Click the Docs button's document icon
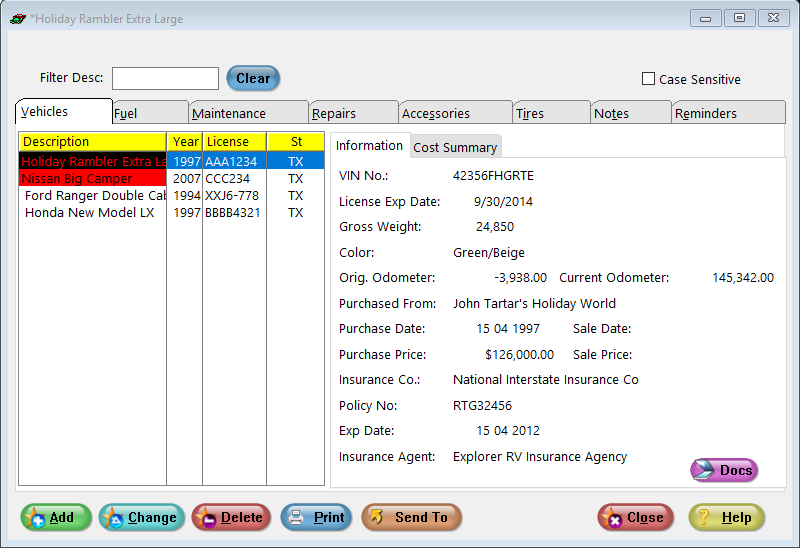800x548 pixels. pyautogui.click(x=703, y=470)
